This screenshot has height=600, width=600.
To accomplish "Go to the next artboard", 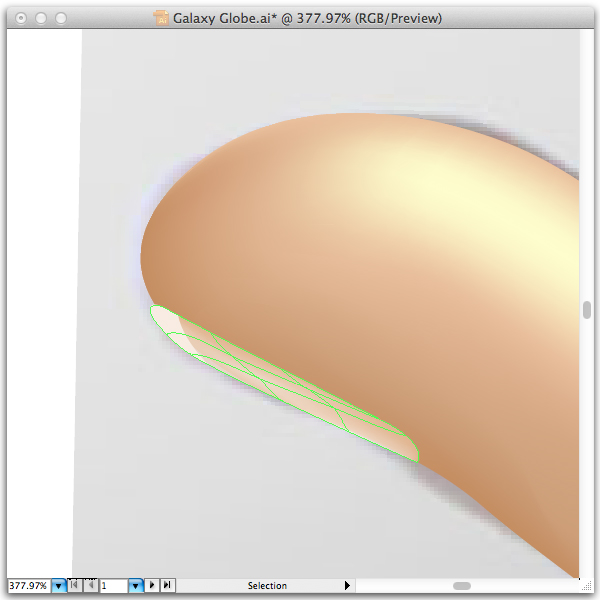I will coord(152,585).
